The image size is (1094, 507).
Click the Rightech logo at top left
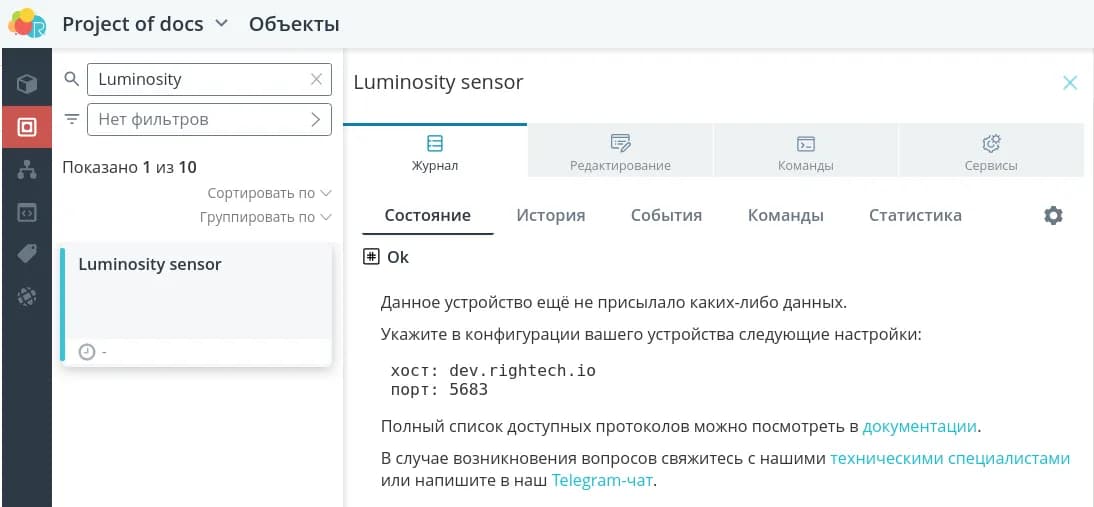(x=27, y=23)
